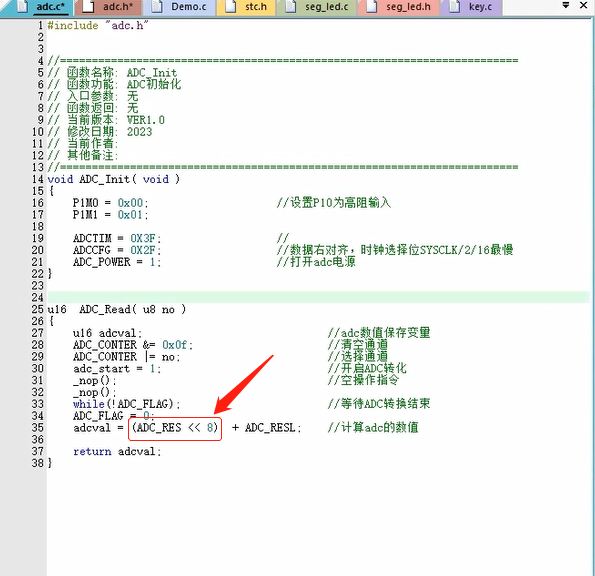This screenshot has height=576, width=595.
Task: Click the #include "adc.h" line
Action: point(98,25)
